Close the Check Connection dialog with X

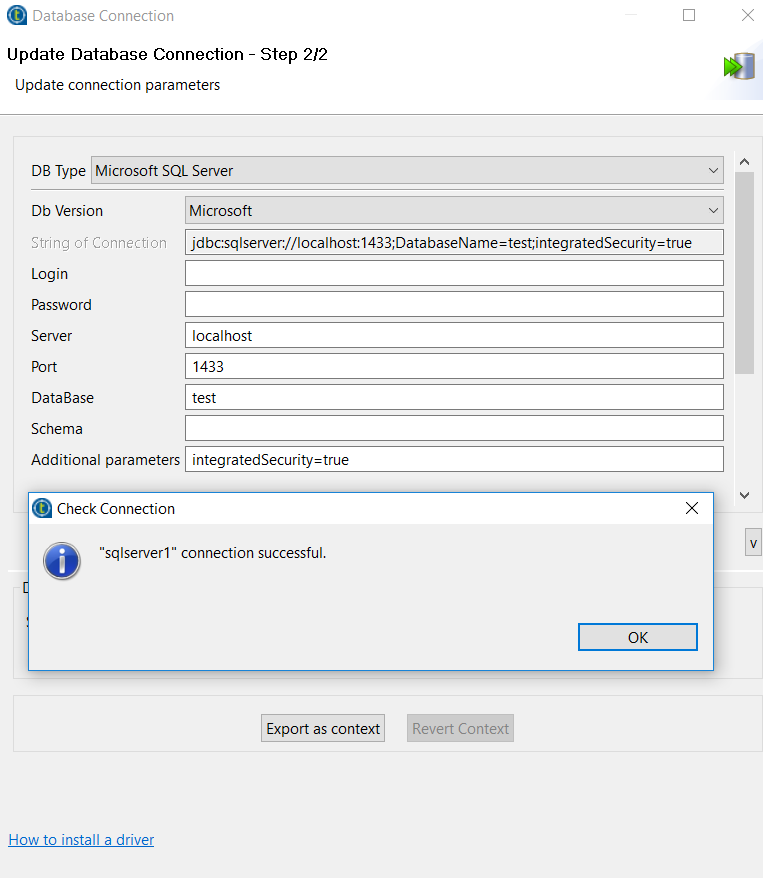691,508
